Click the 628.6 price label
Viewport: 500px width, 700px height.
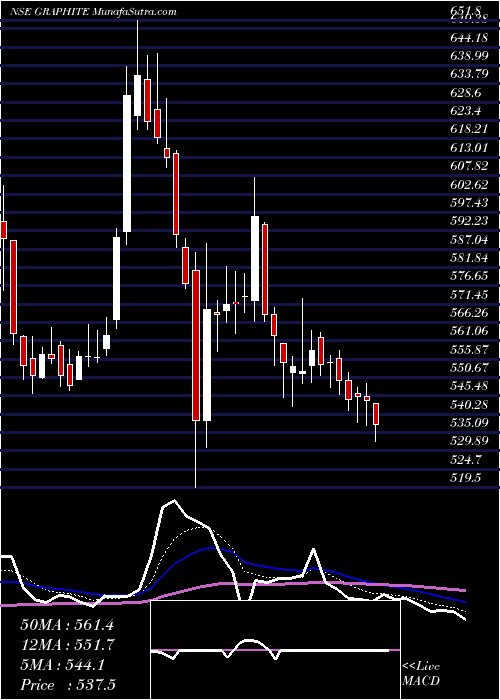click(468, 92)
